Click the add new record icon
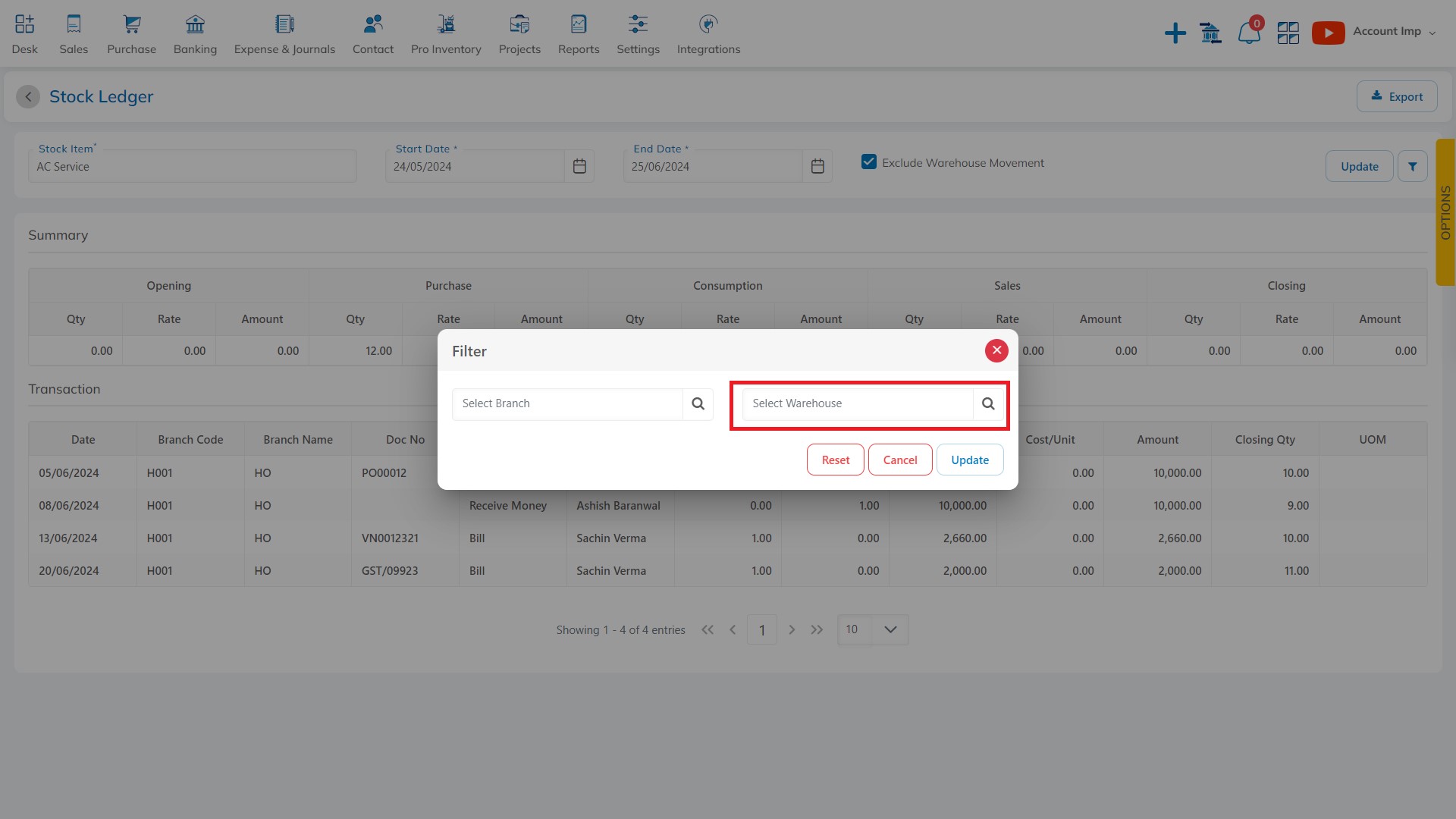This screenshot has width=1456, height=819. pos(1175,32)
